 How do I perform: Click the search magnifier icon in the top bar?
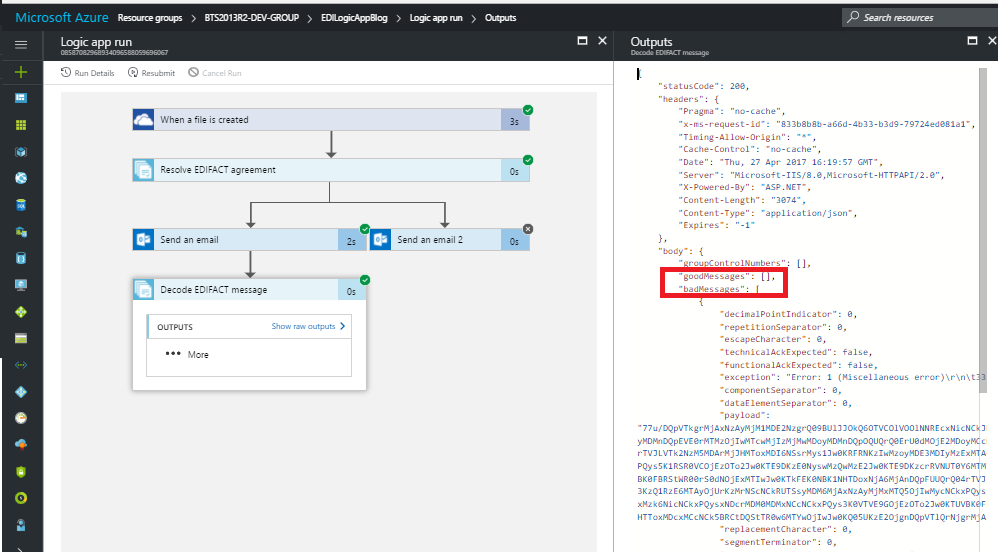[853, 17]
